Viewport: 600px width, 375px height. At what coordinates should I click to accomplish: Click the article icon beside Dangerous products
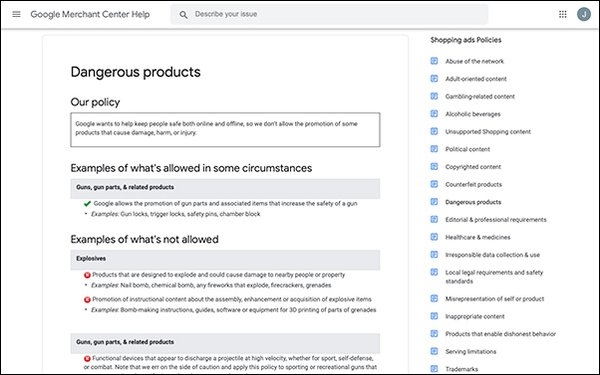tap(434, 202)
